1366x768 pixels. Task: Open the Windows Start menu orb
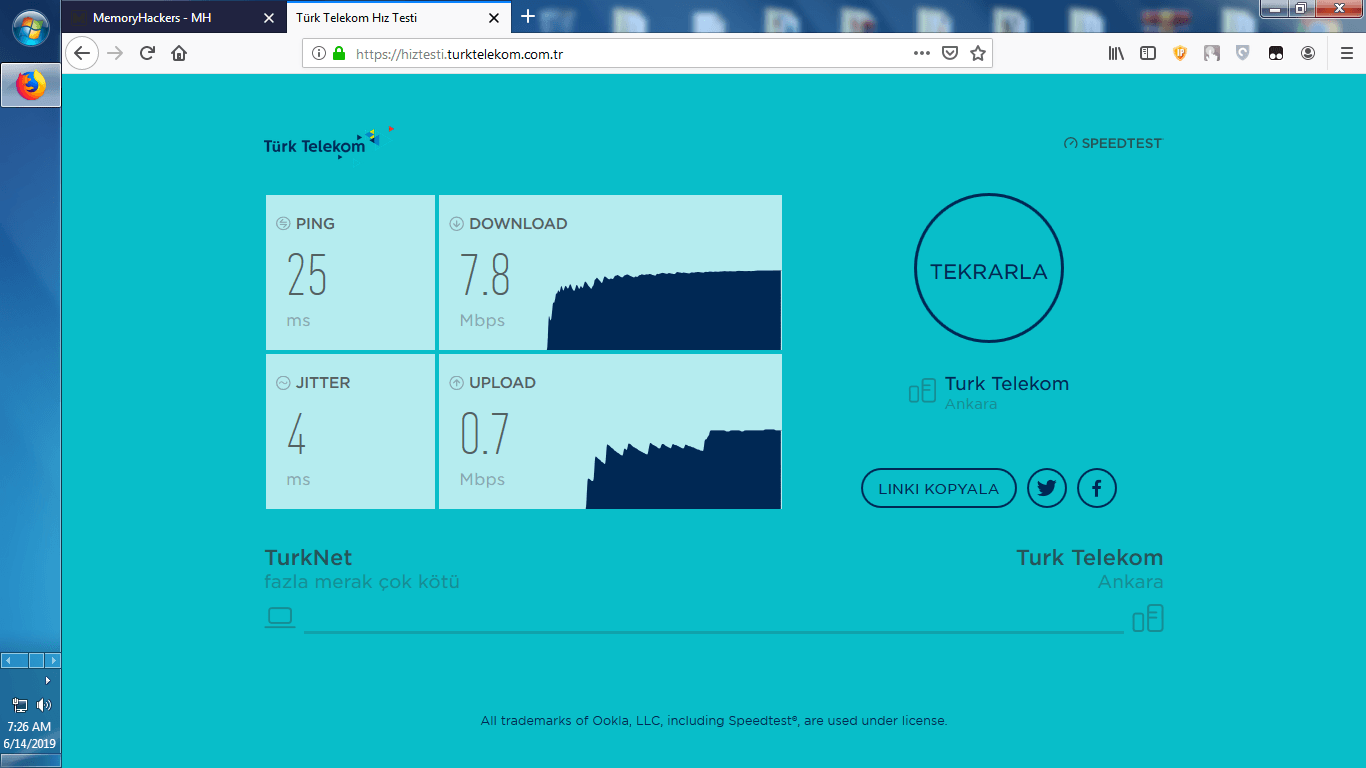pyautogui.click(x=30, y=29)
